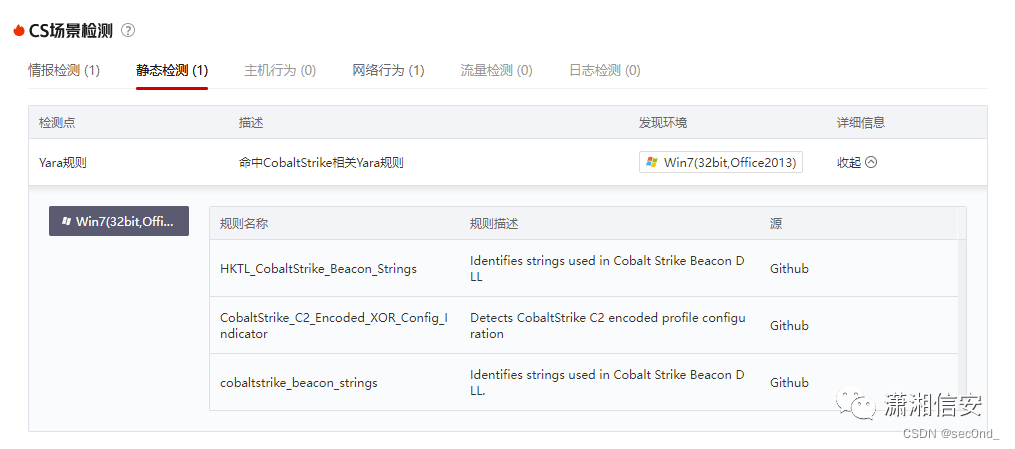The image size is (1015, 449).
Task: Collapse details via the 收起 chevron icon
Action: tap(871, 162)
